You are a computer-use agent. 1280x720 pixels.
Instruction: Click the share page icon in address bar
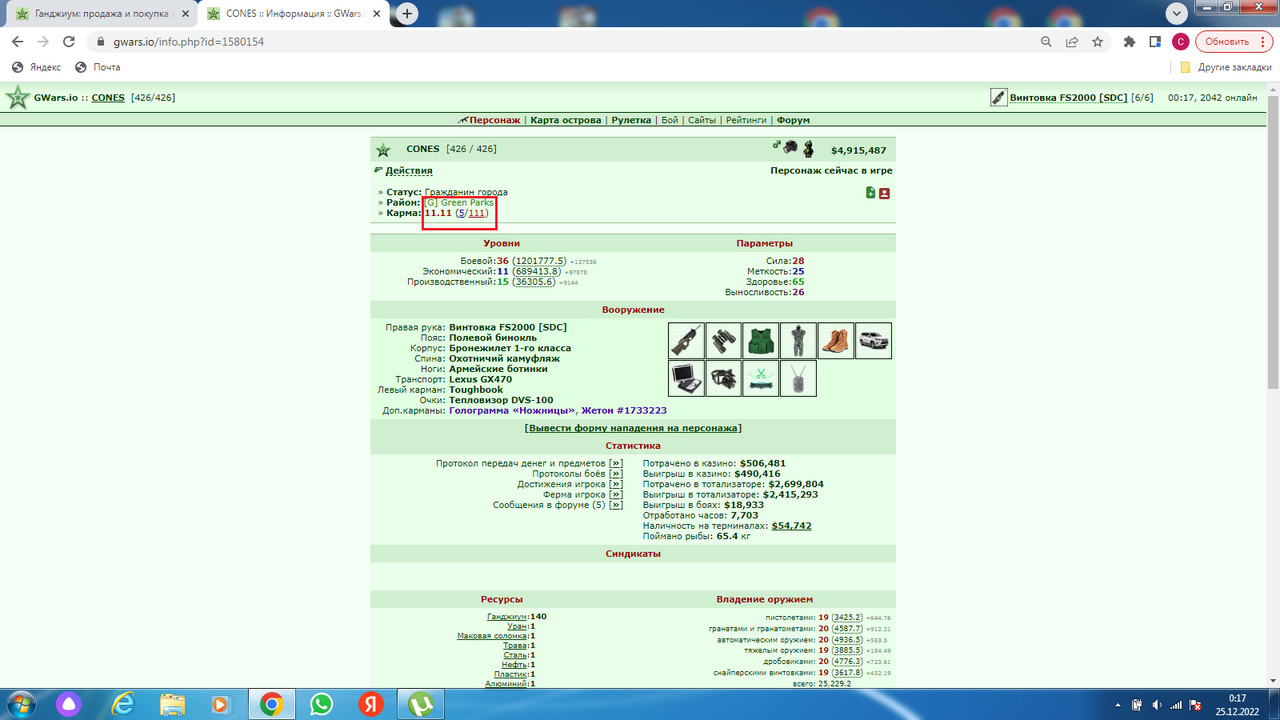tap(1072, 42)
